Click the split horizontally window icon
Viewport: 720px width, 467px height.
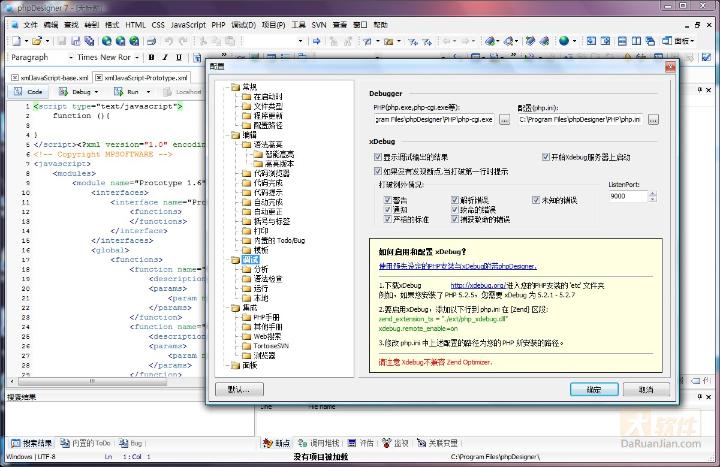point(622,41)
